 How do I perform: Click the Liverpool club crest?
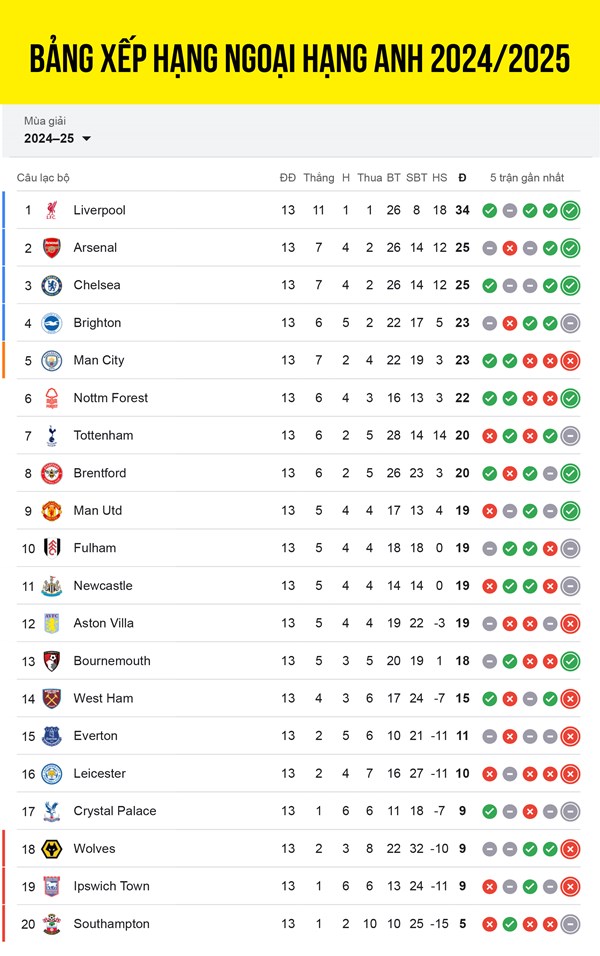(x=52, y=210)
